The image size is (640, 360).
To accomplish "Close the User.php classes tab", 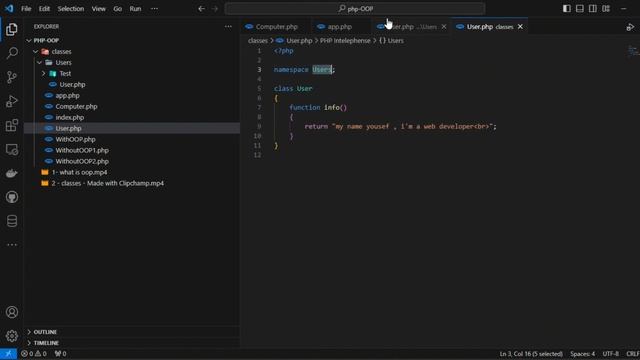I will (x=520, y=27).
